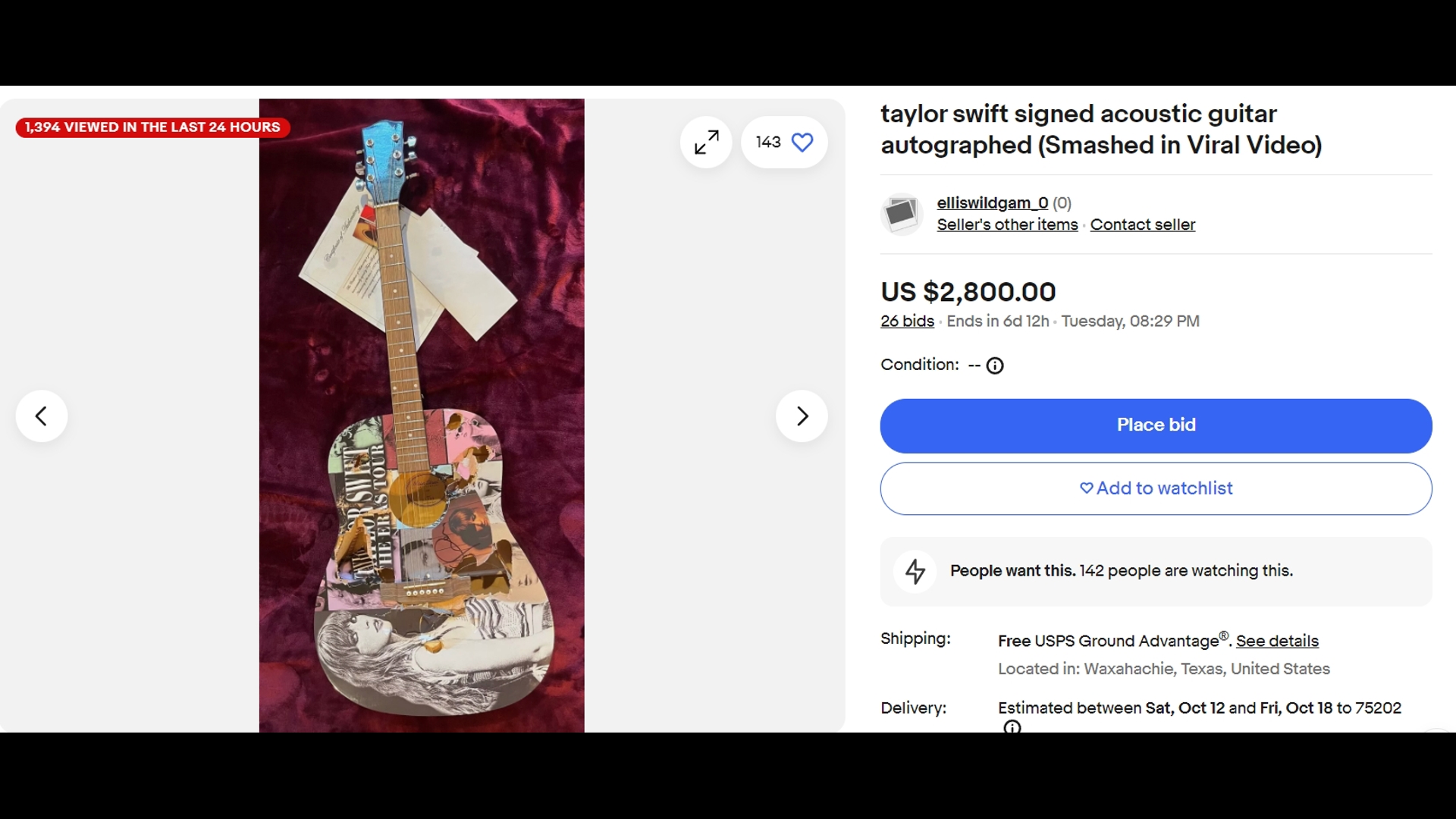
Task: Open the seller elliswildgam_0 profile link
Action: [991, 202]
